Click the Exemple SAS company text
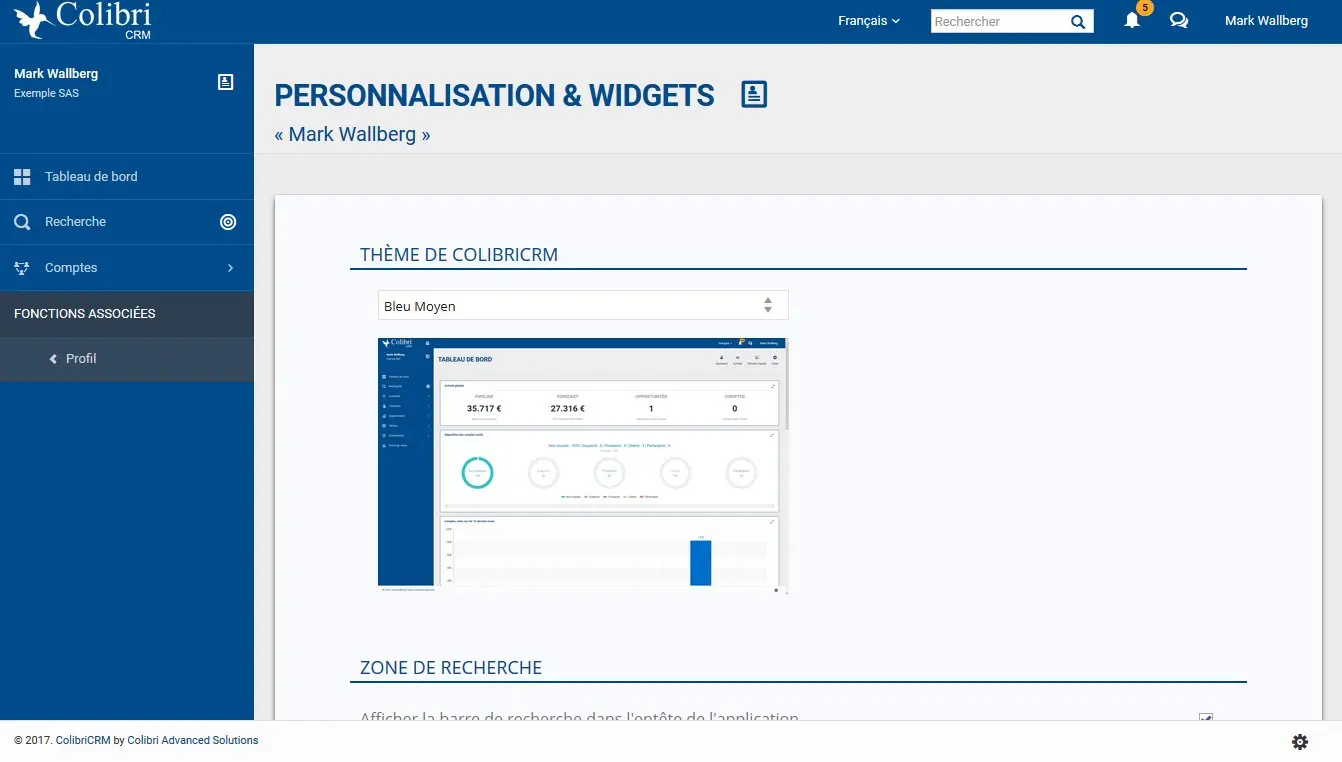 [x=46, y=94]
